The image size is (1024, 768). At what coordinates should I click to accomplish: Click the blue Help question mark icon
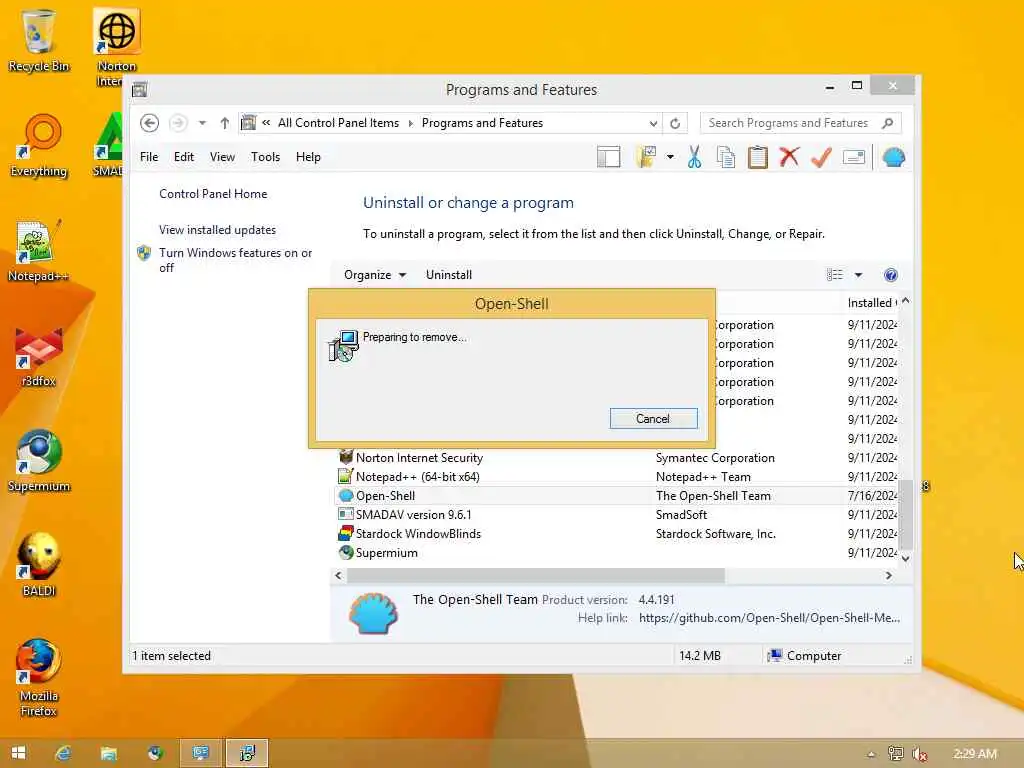click(890, 275)
